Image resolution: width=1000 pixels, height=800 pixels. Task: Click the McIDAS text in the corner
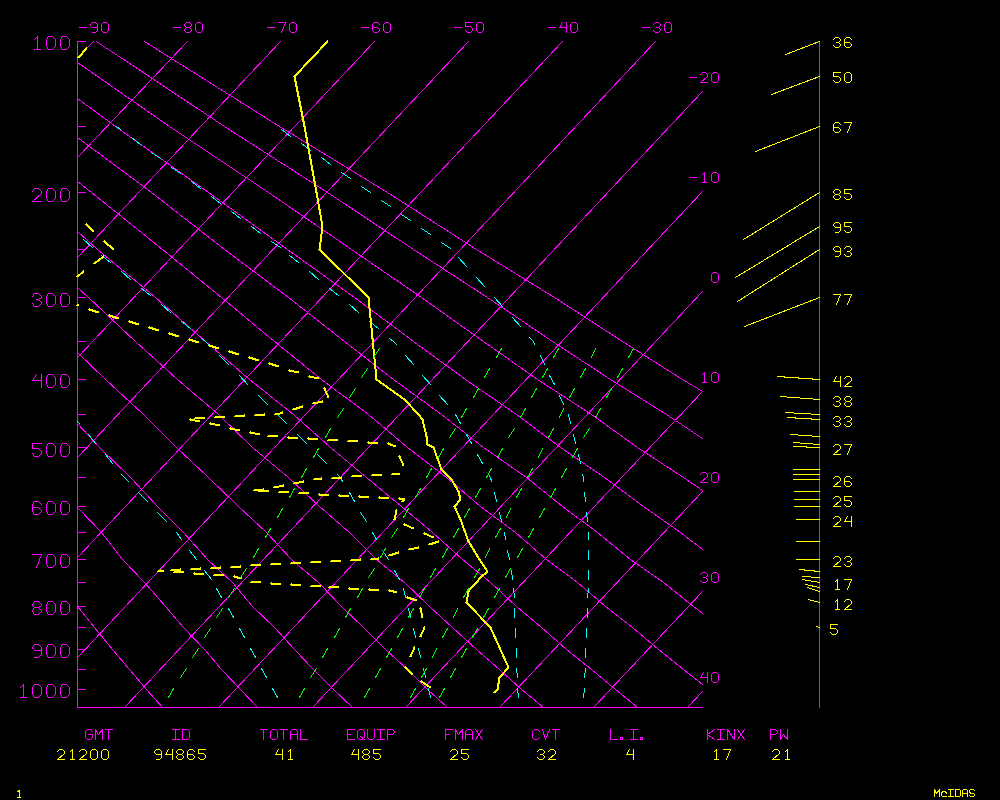click(x=954, y=793)
